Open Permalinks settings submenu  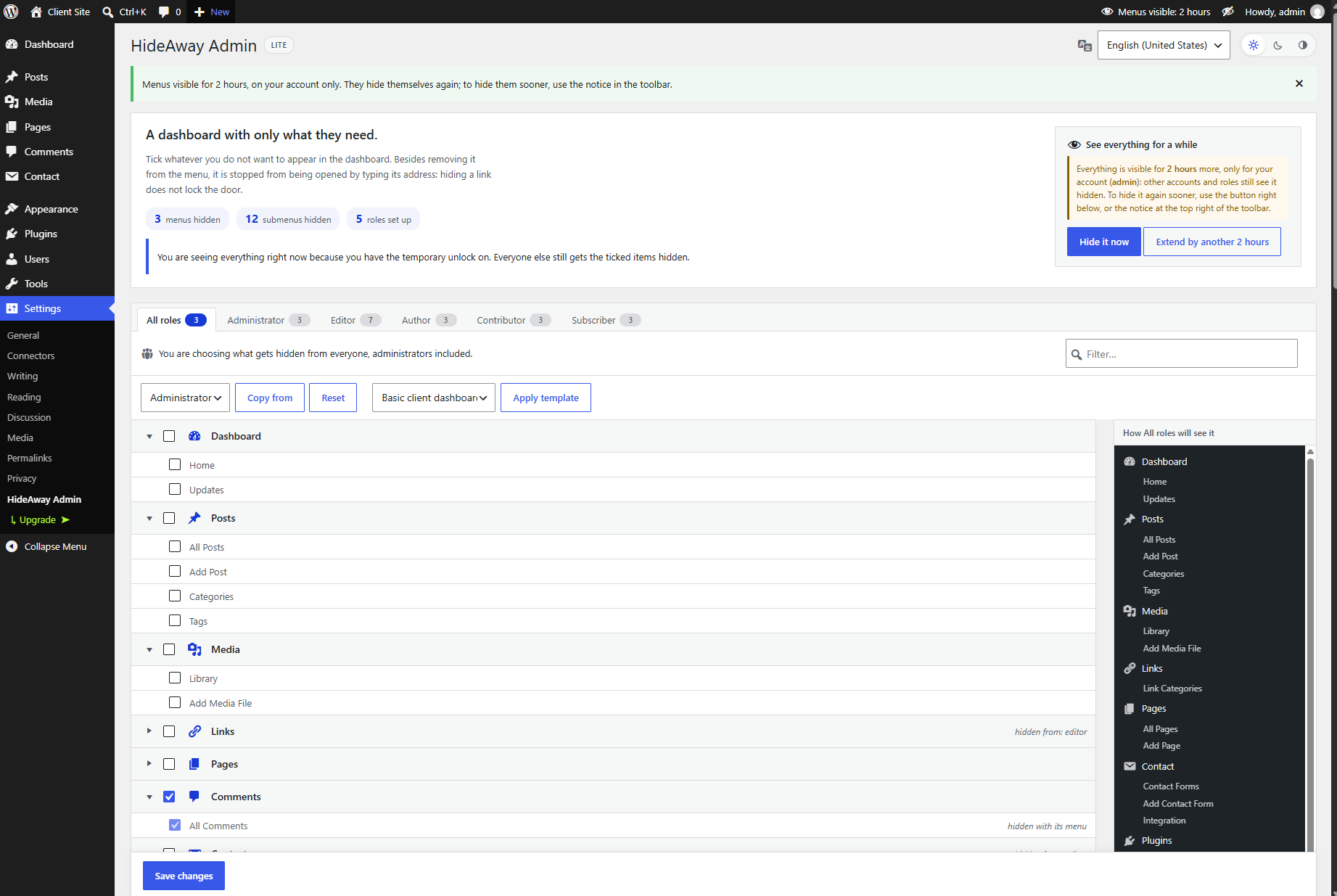click(30, 458)
